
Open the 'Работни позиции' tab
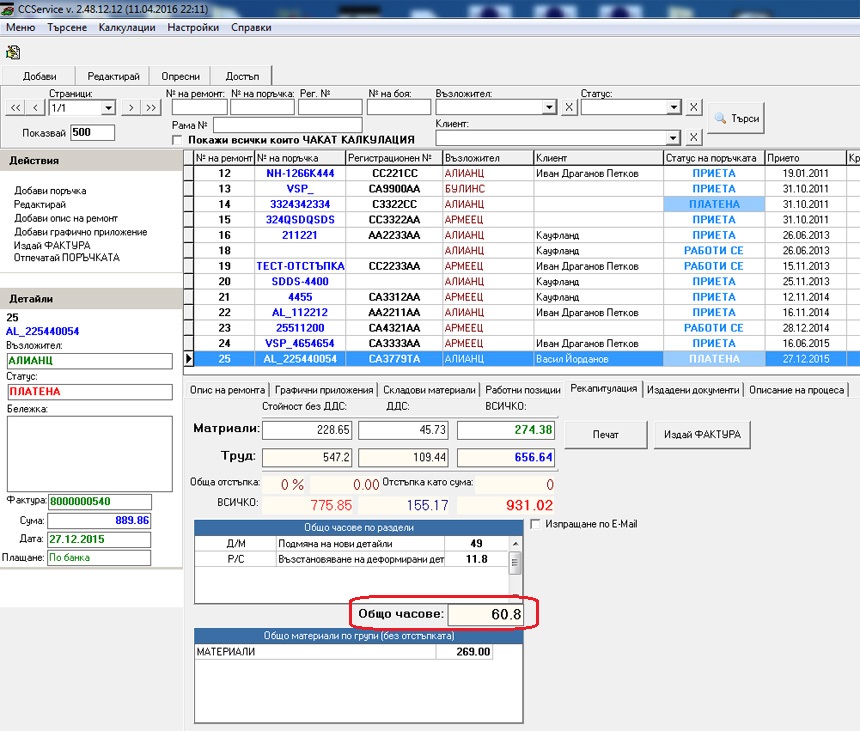click(523, 390)
